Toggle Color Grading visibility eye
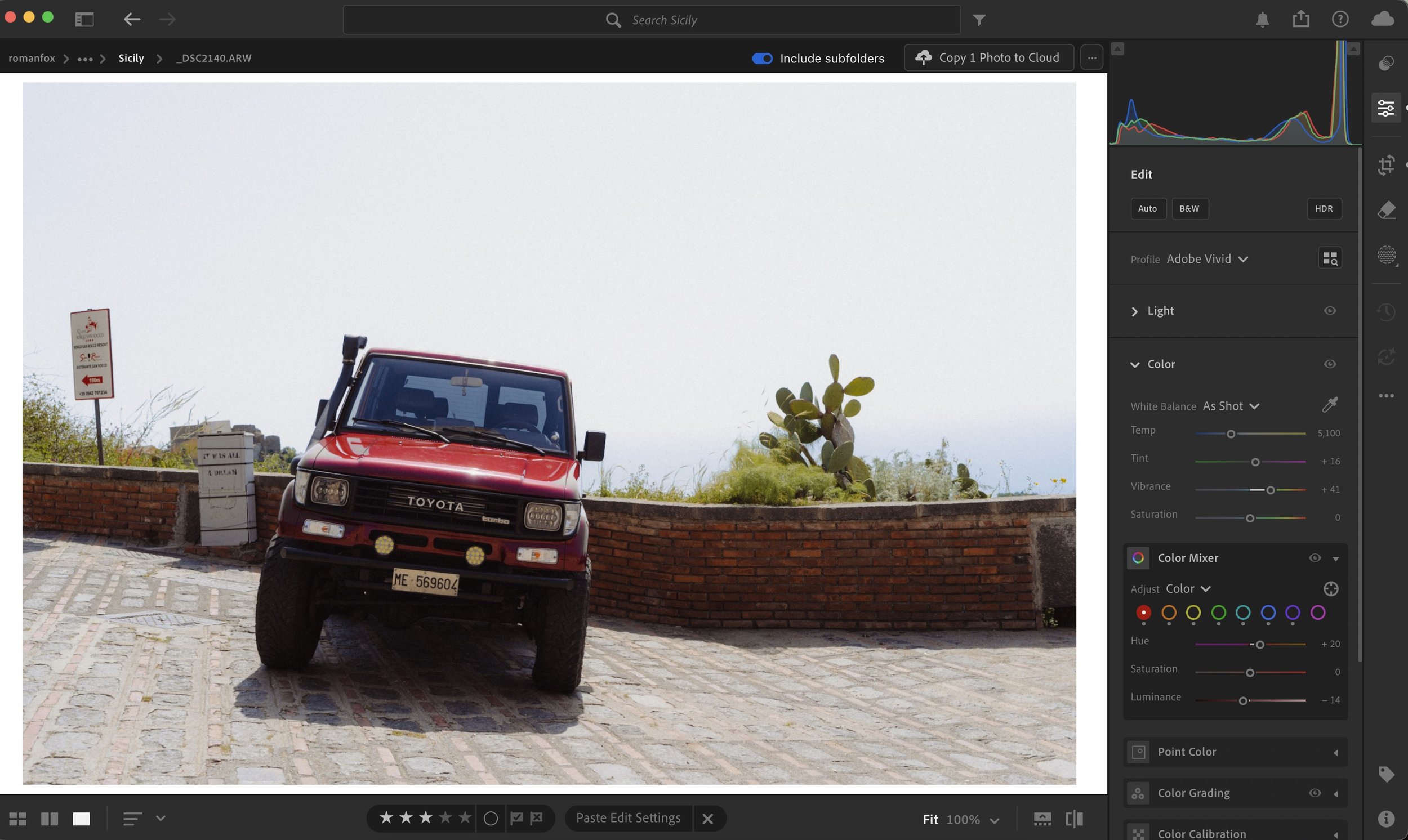 [1315, 793]
